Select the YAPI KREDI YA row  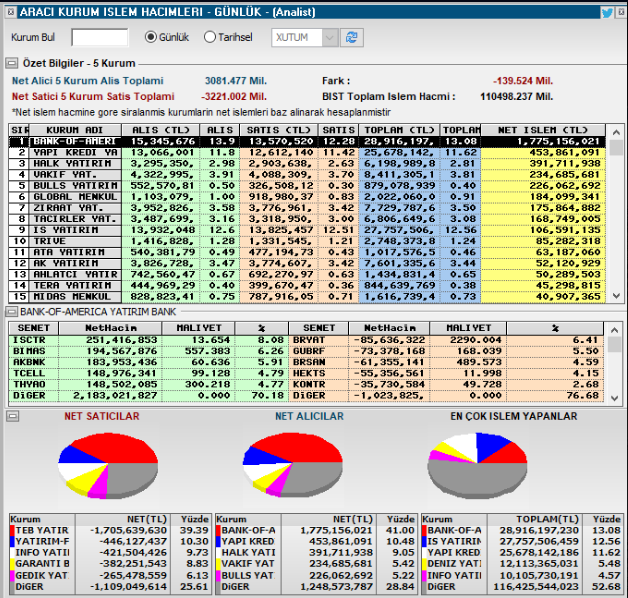click(x=307, y=153)
